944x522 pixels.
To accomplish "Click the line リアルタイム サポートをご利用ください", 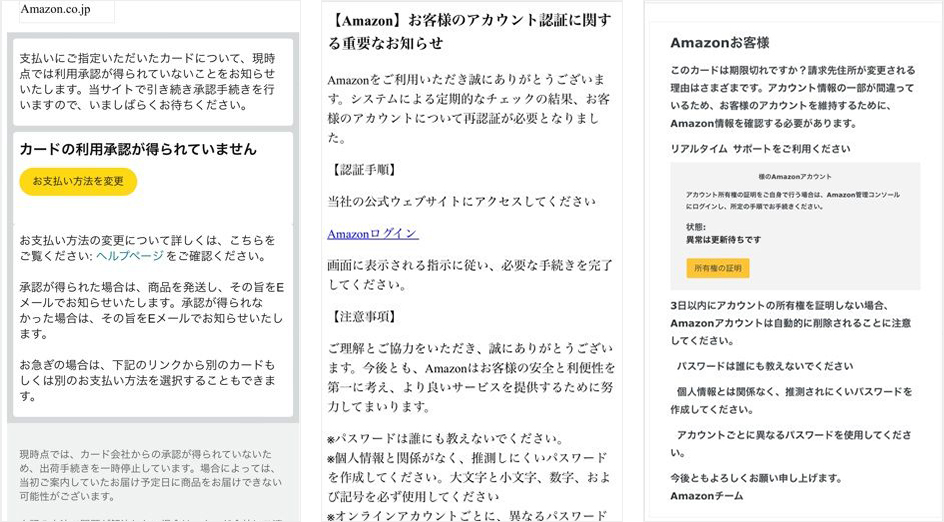I will point(760,149).
